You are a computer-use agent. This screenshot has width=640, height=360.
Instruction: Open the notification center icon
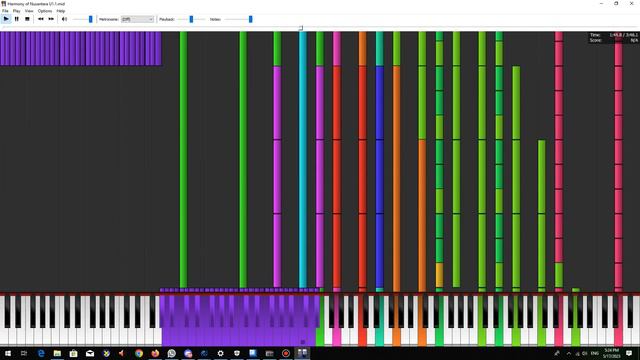629,353
